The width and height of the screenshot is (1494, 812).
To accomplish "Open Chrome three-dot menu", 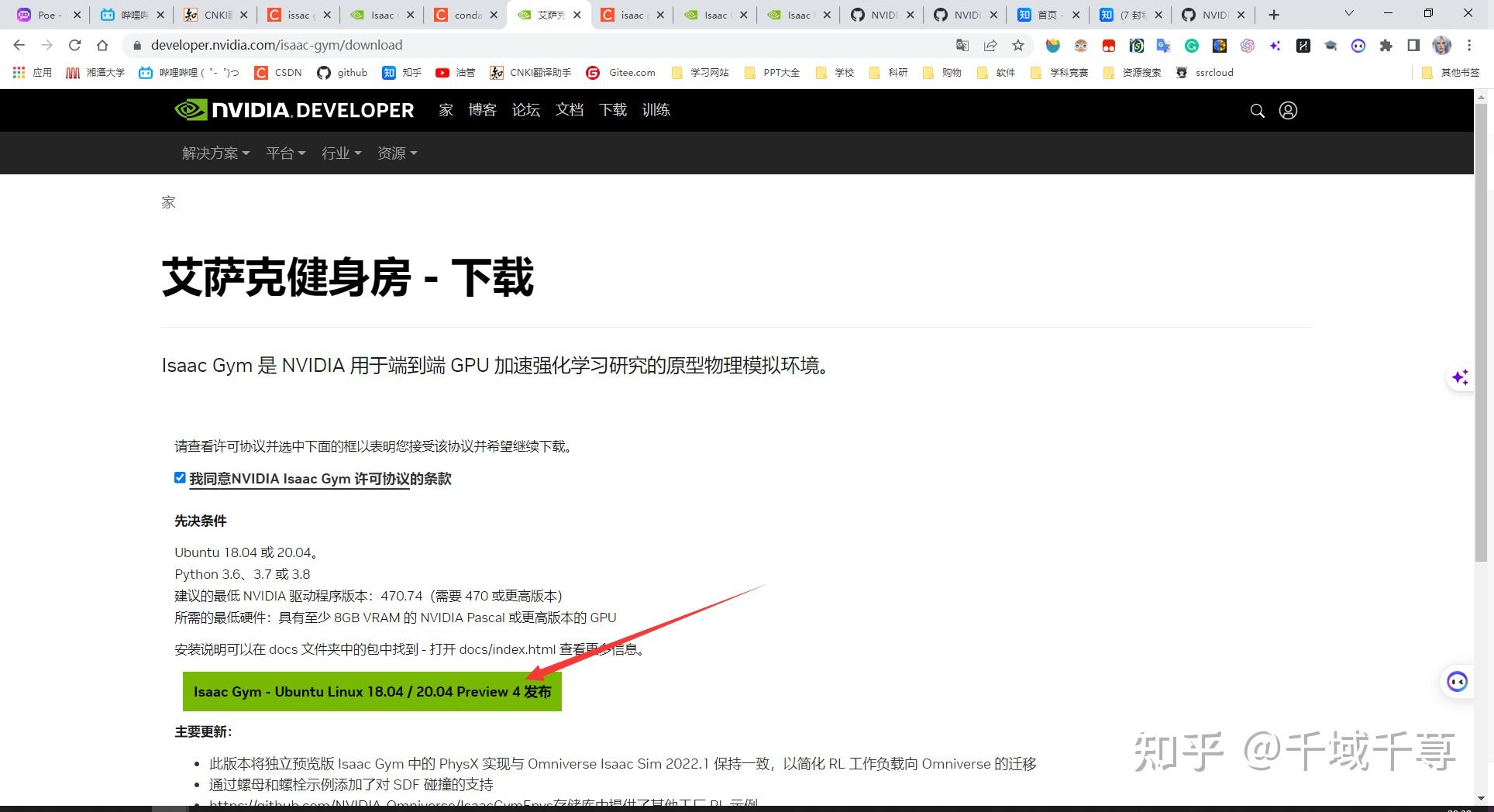I will pos(1470,46).
